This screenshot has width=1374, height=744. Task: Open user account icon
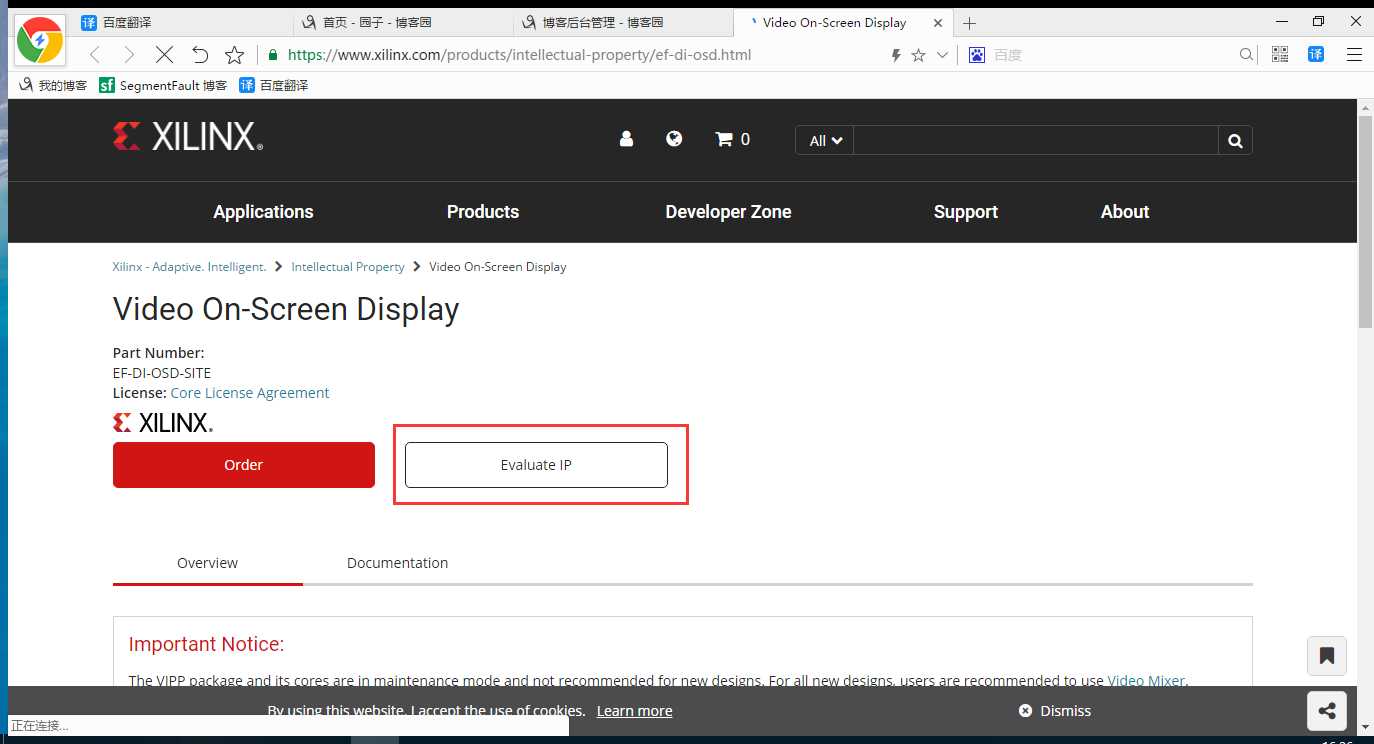click(x=626, y=139)
